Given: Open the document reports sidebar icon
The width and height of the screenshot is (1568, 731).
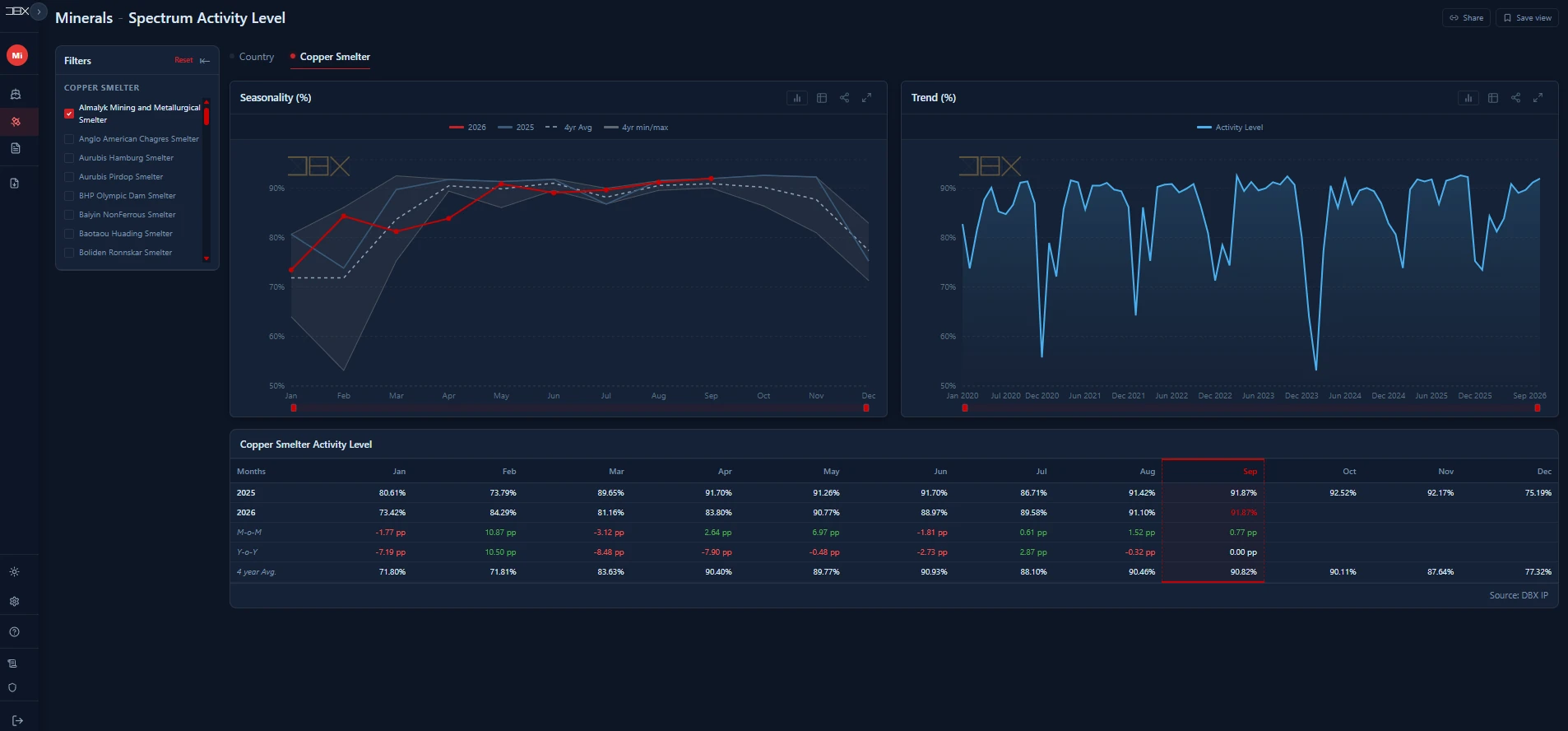Looking at the screenshot, I should [x=15, y=148].
